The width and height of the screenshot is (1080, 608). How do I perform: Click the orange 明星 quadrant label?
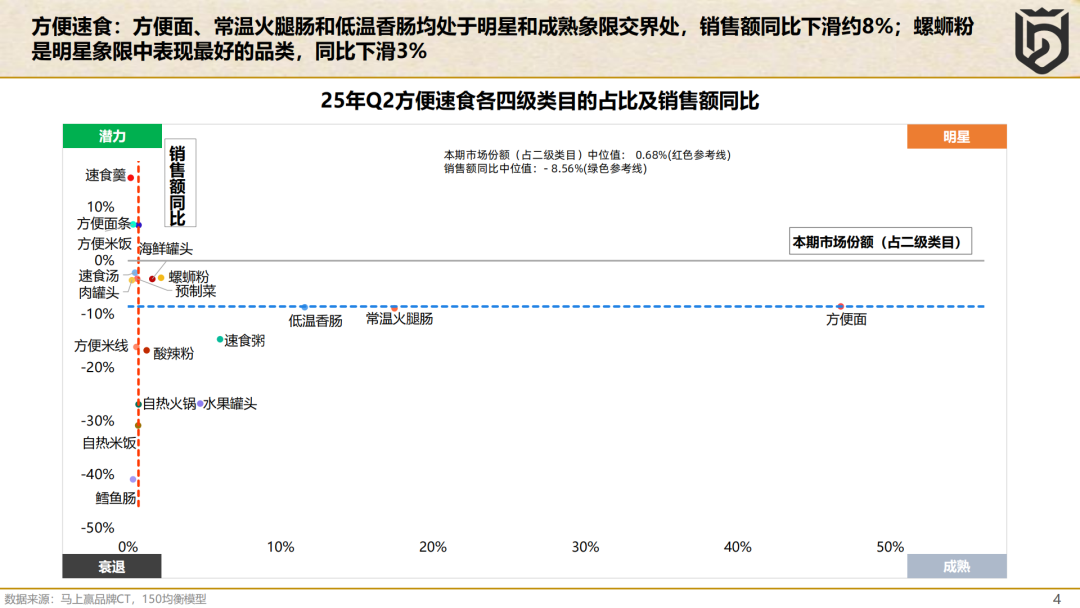956,136
